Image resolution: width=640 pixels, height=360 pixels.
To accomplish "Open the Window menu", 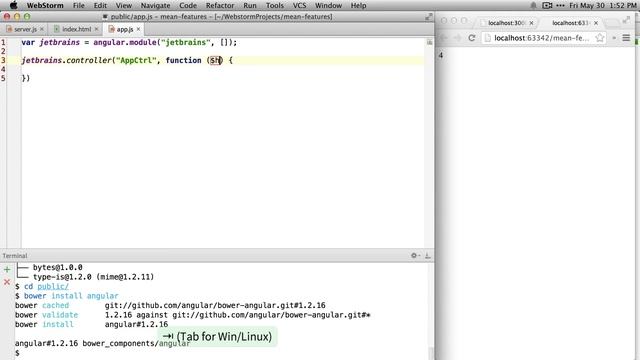I will pyautogui.click(x=328, y=6).
